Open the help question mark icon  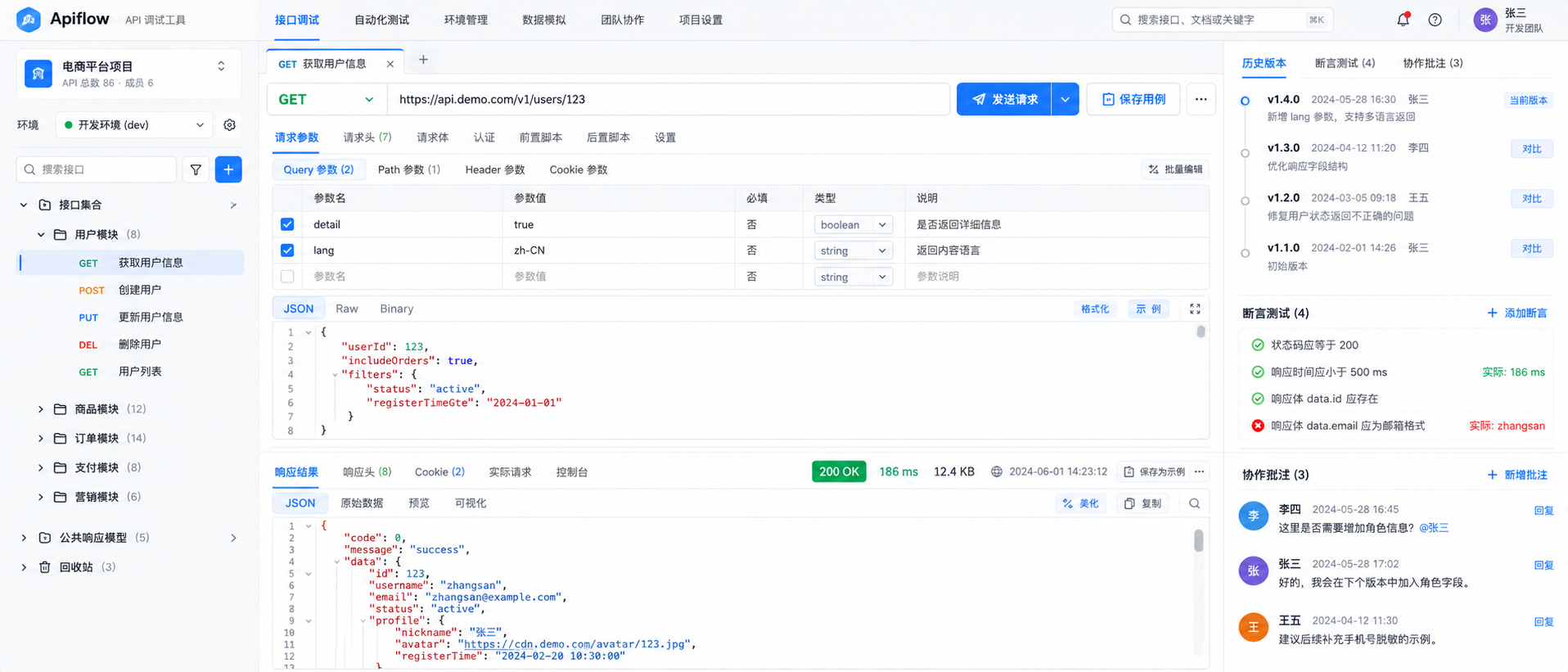tap(1435, 20)
